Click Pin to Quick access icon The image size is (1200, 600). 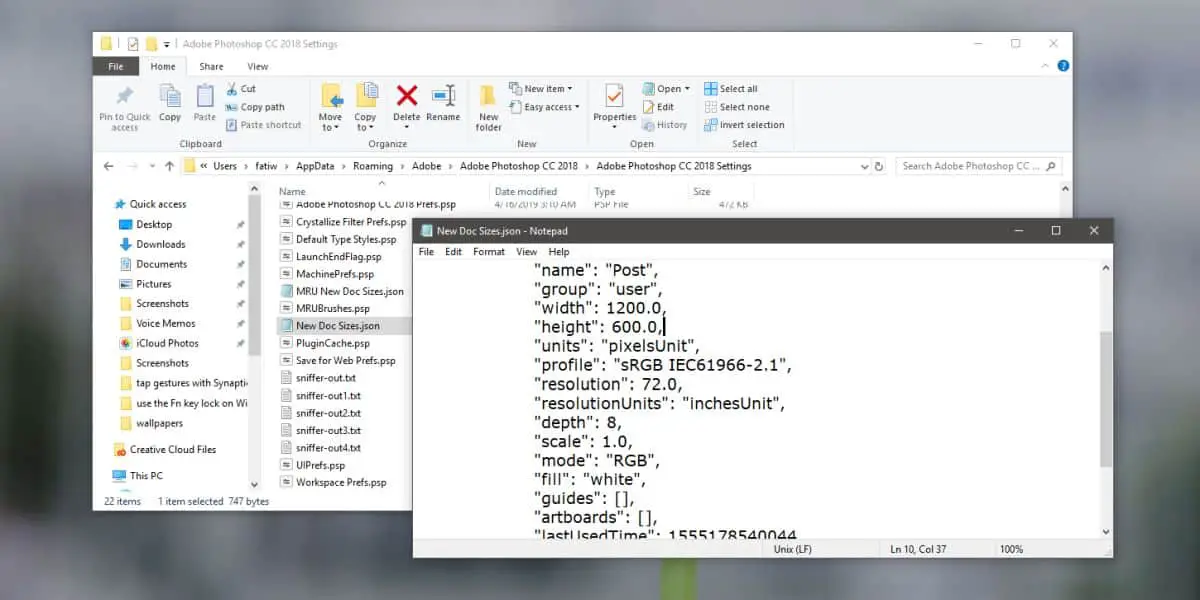tap(125, 96)
